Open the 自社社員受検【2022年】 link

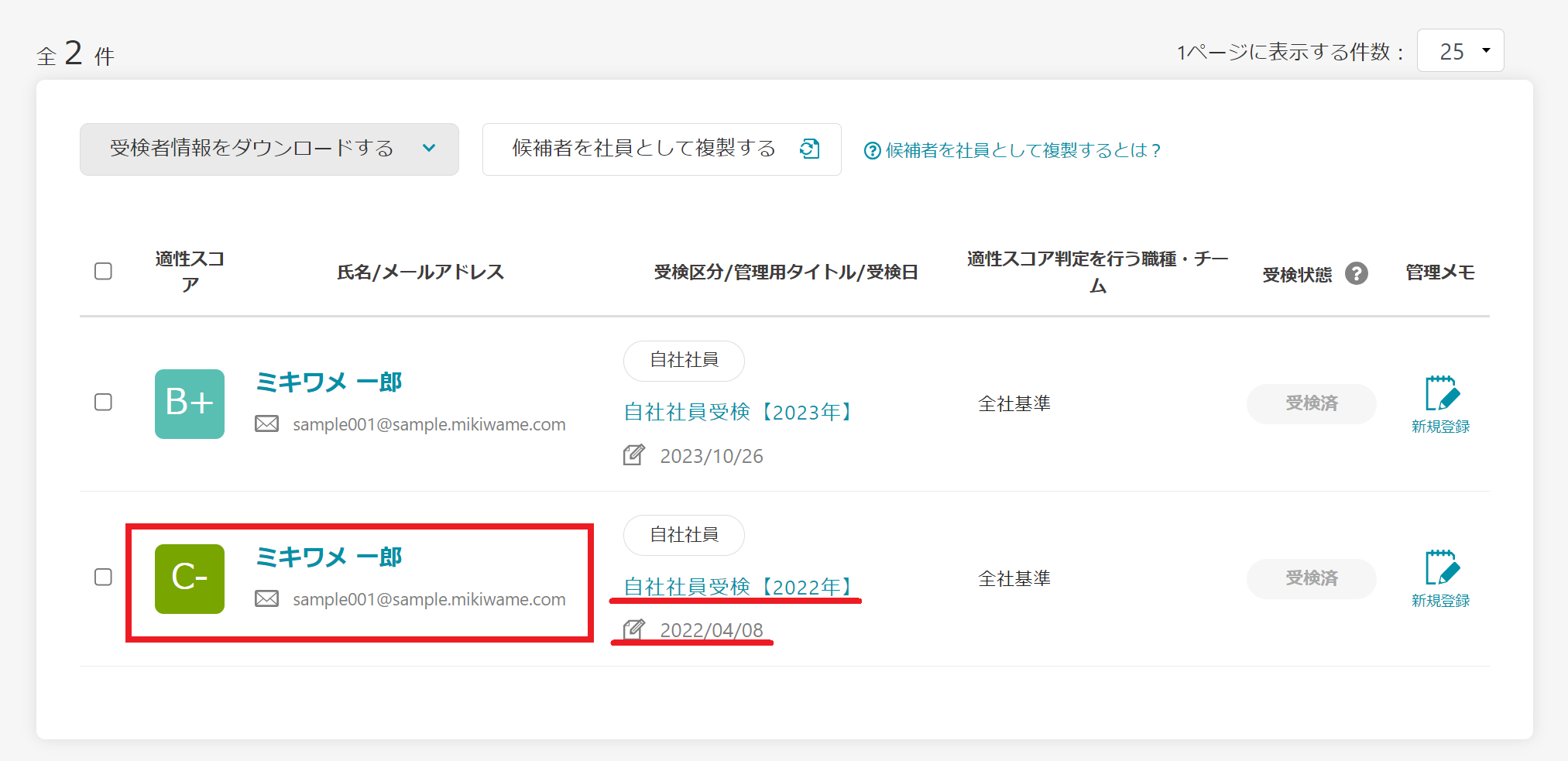tap(739, 587)
